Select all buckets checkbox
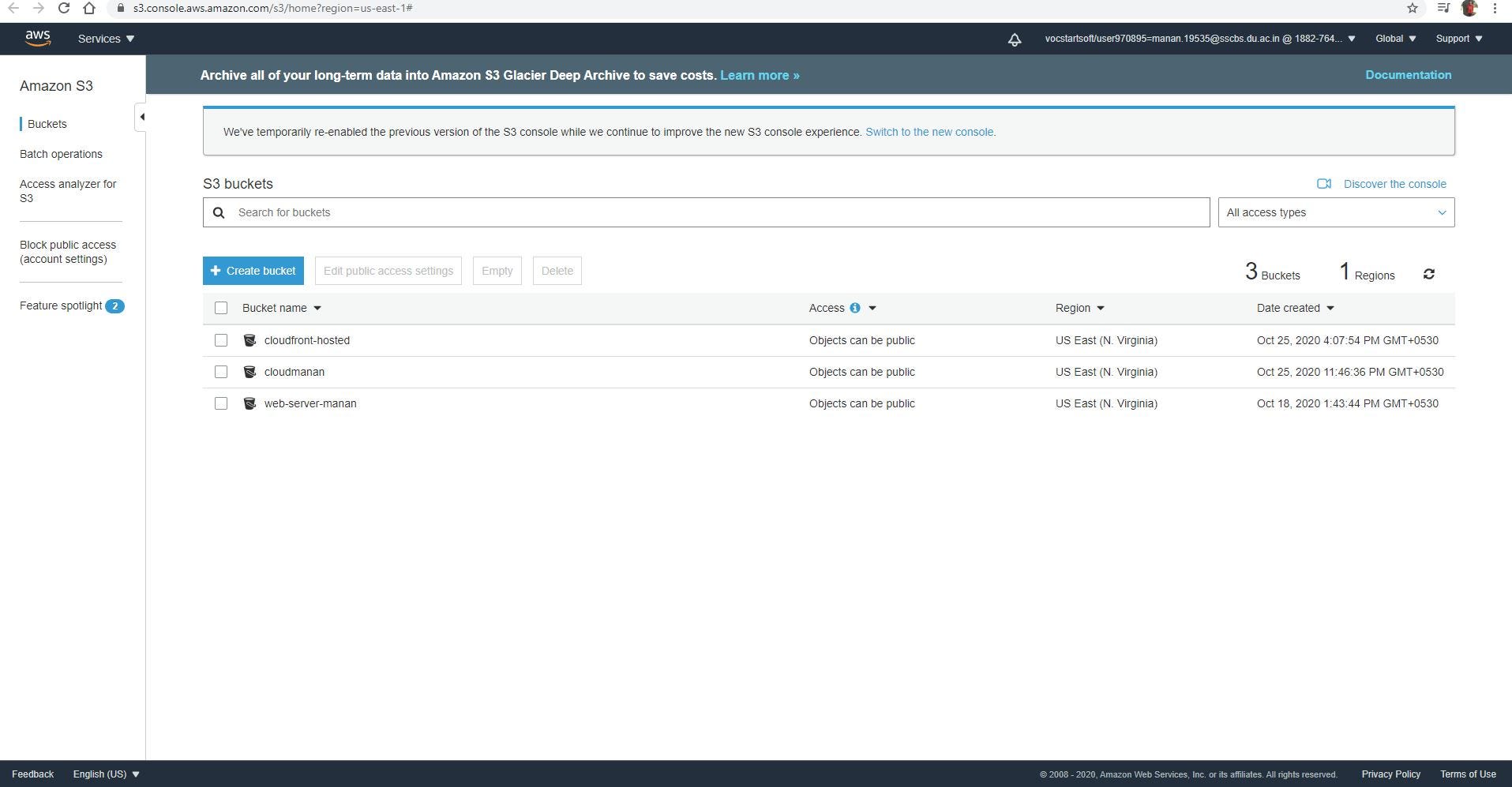Screen dimensions: 1512x787 221,308
